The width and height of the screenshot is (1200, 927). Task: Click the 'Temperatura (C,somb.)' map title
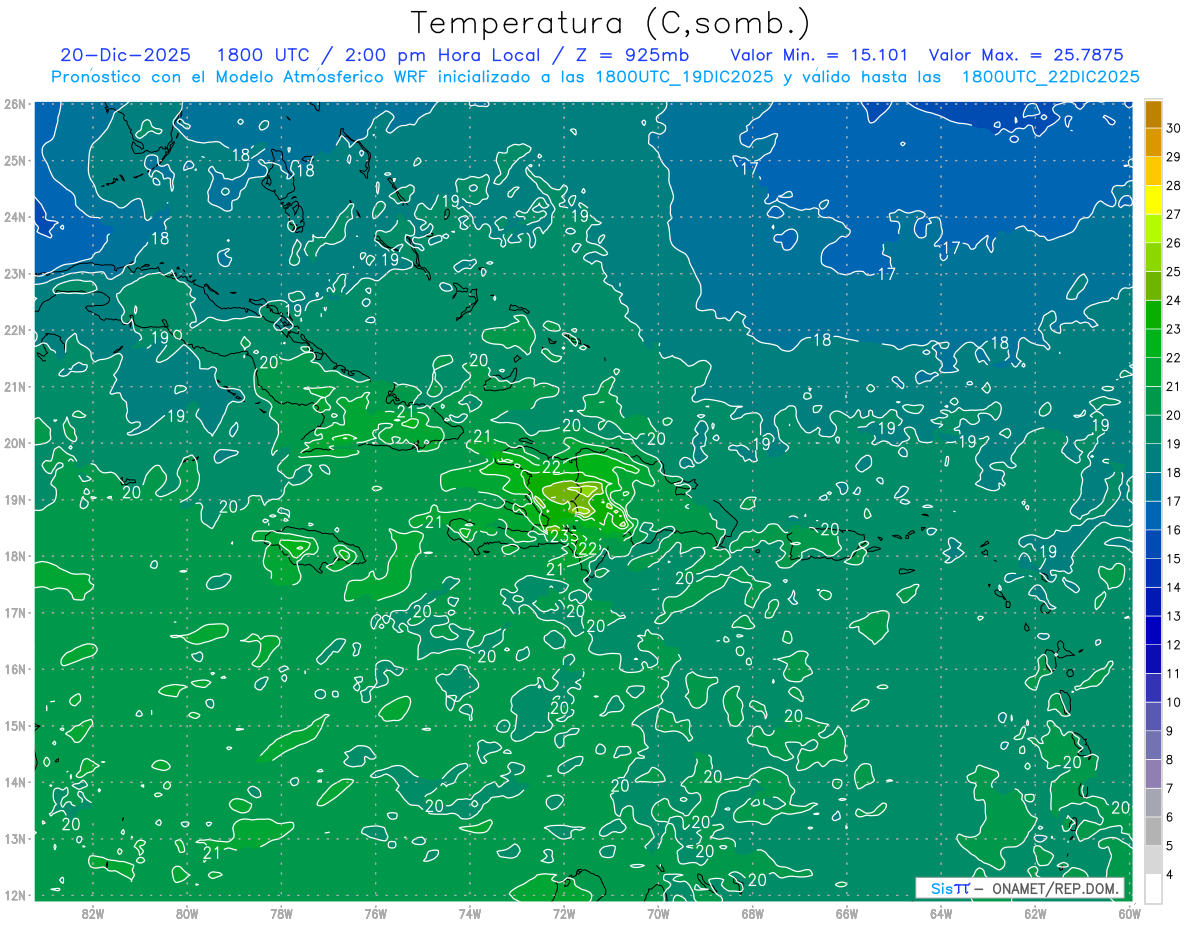[x=611, y=23]
